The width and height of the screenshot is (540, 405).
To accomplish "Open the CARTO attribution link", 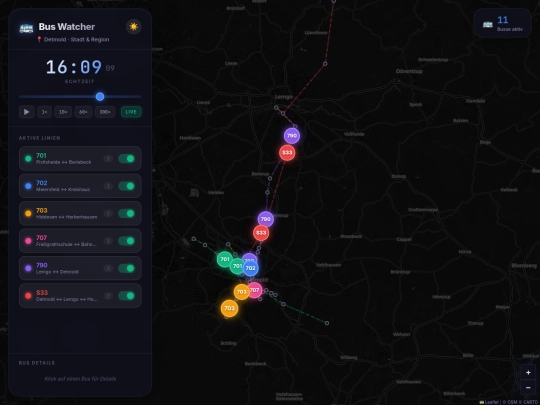I will coord(531,402).
